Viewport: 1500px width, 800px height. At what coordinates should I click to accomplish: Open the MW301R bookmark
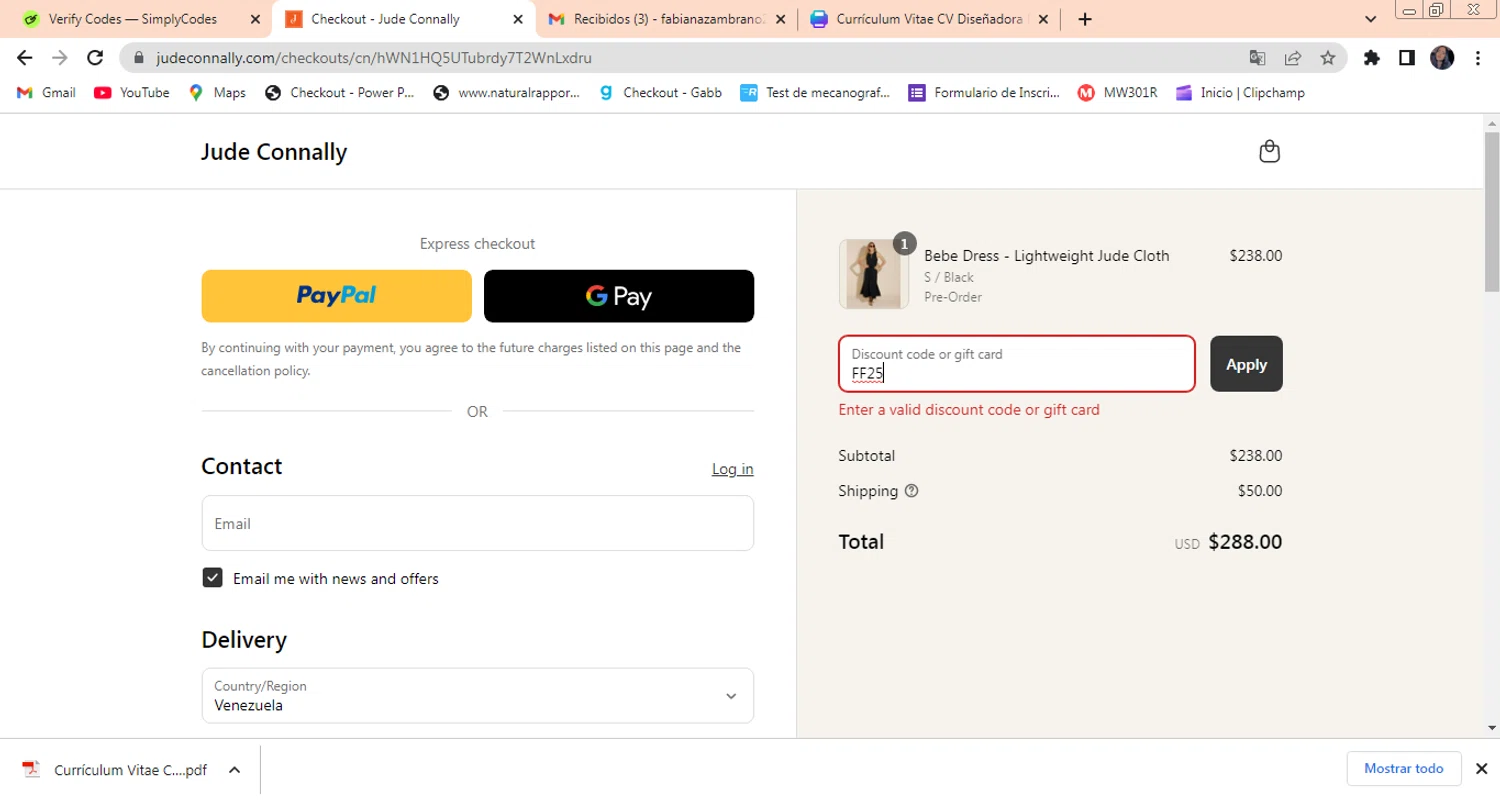click(1117, 93)
